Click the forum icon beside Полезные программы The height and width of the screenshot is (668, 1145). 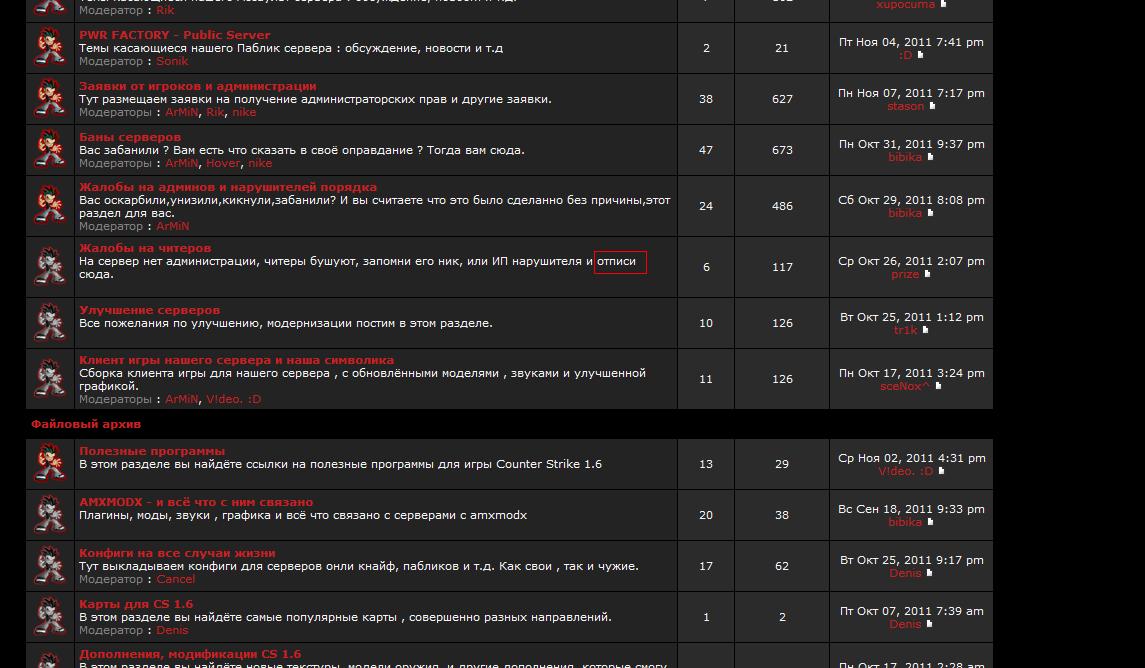(50, 463)
